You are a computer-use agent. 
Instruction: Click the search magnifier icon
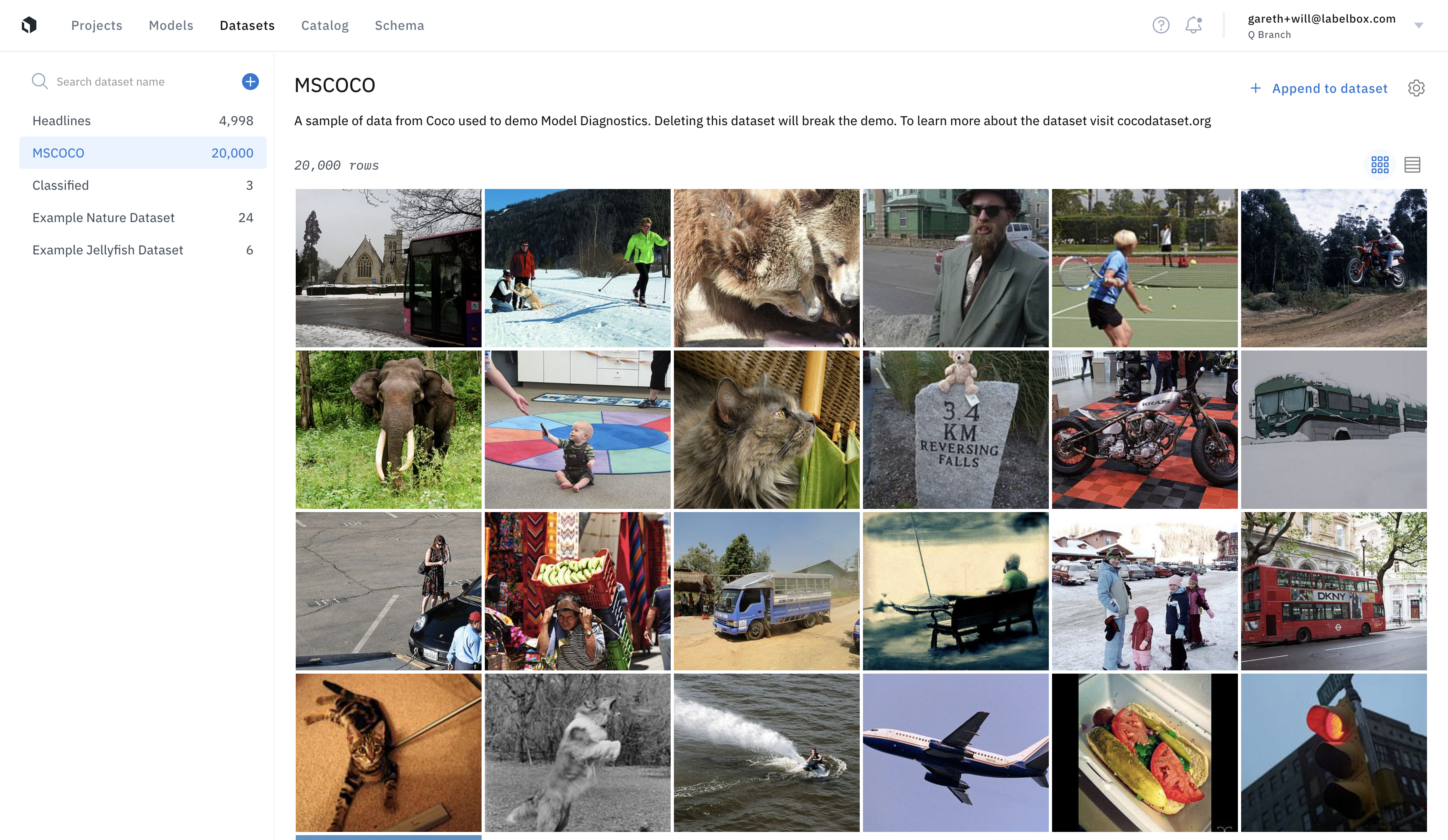point(40,81)
